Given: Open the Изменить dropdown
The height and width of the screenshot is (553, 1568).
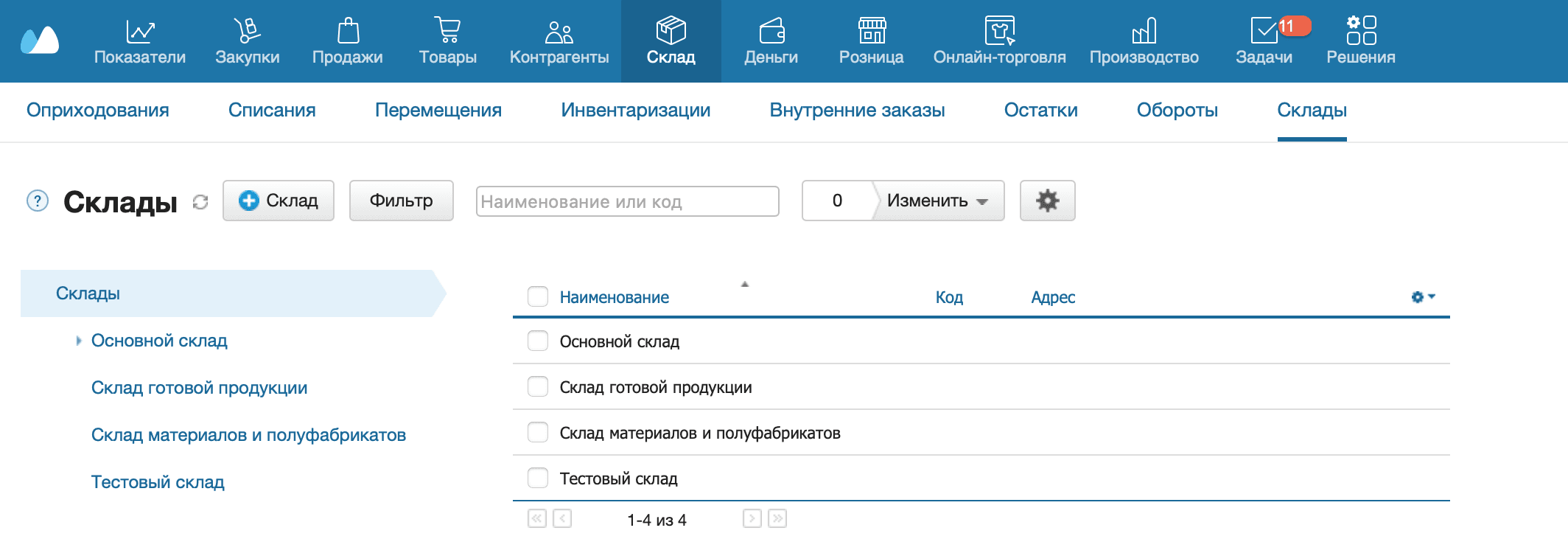Looking at the screenshot, I should tap(937, 201).
